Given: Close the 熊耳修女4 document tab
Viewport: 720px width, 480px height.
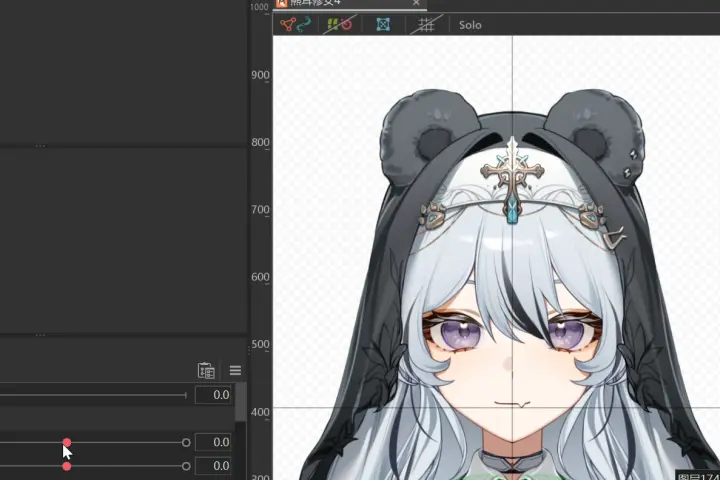Looking at the screenshot, I should click(x=416, y=3).
